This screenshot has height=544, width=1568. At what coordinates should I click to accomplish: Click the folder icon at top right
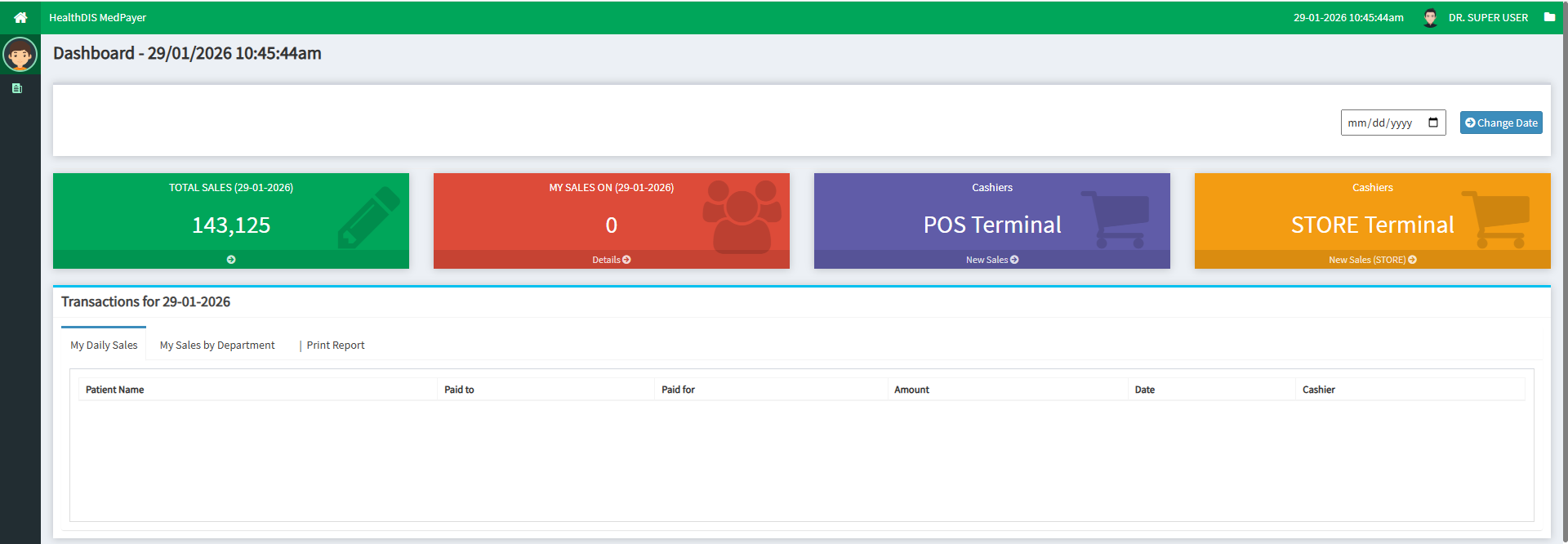pyautogui.click(x=1549, y=17)
